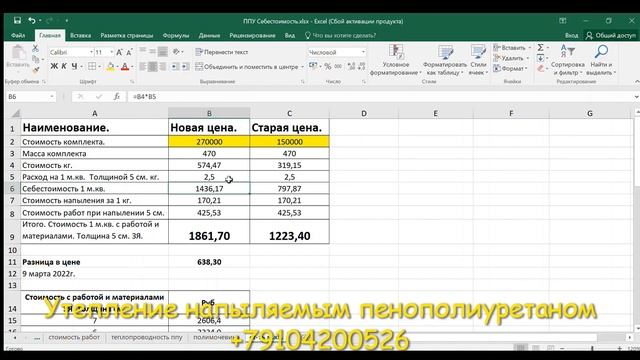This screenshot has width=640, height=360.
Task: Apply the Format Painter brush
Action: [x=36, y=70]
